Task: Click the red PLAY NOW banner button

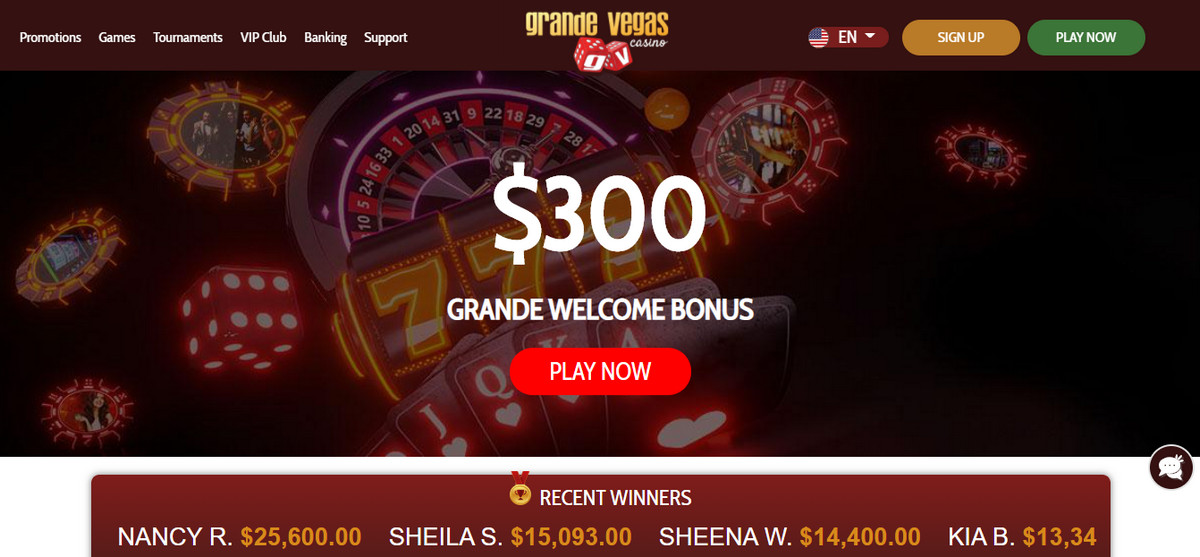Action: (x=600, y=371)
